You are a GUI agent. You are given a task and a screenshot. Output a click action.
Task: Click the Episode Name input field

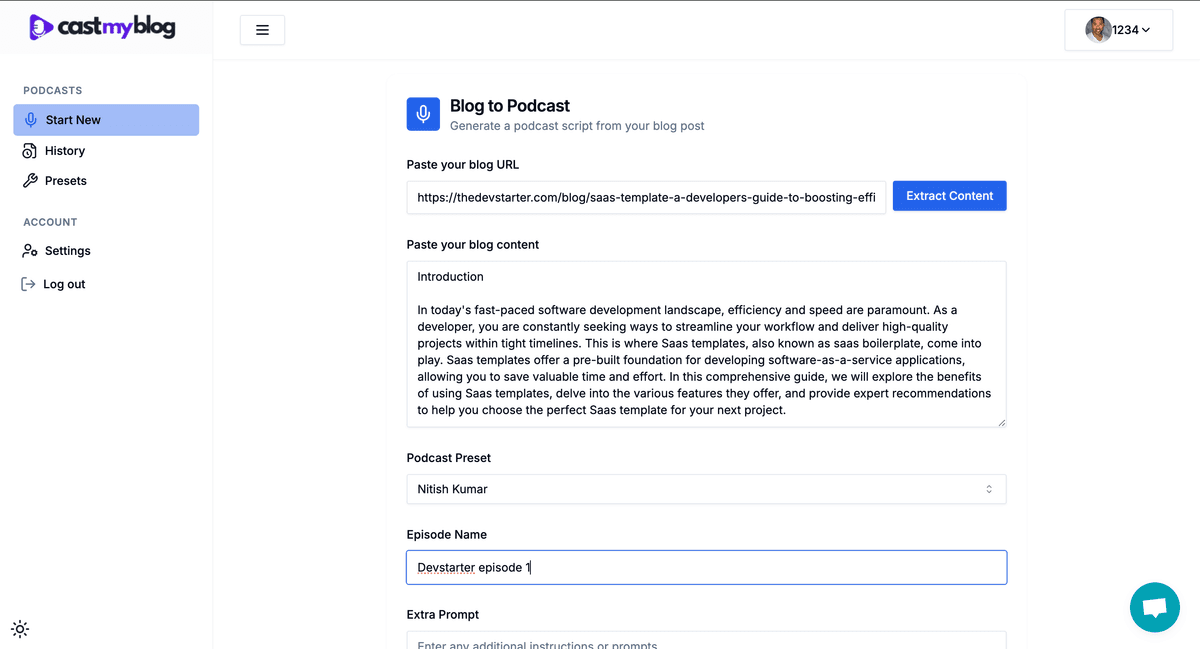(706, 567)
